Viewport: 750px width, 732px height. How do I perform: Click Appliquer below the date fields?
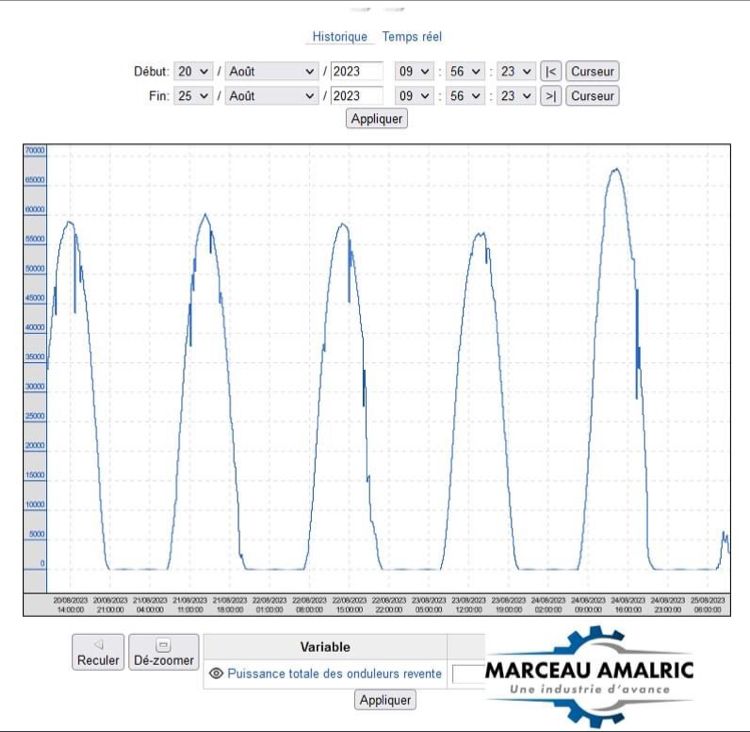tap(377, 119)
